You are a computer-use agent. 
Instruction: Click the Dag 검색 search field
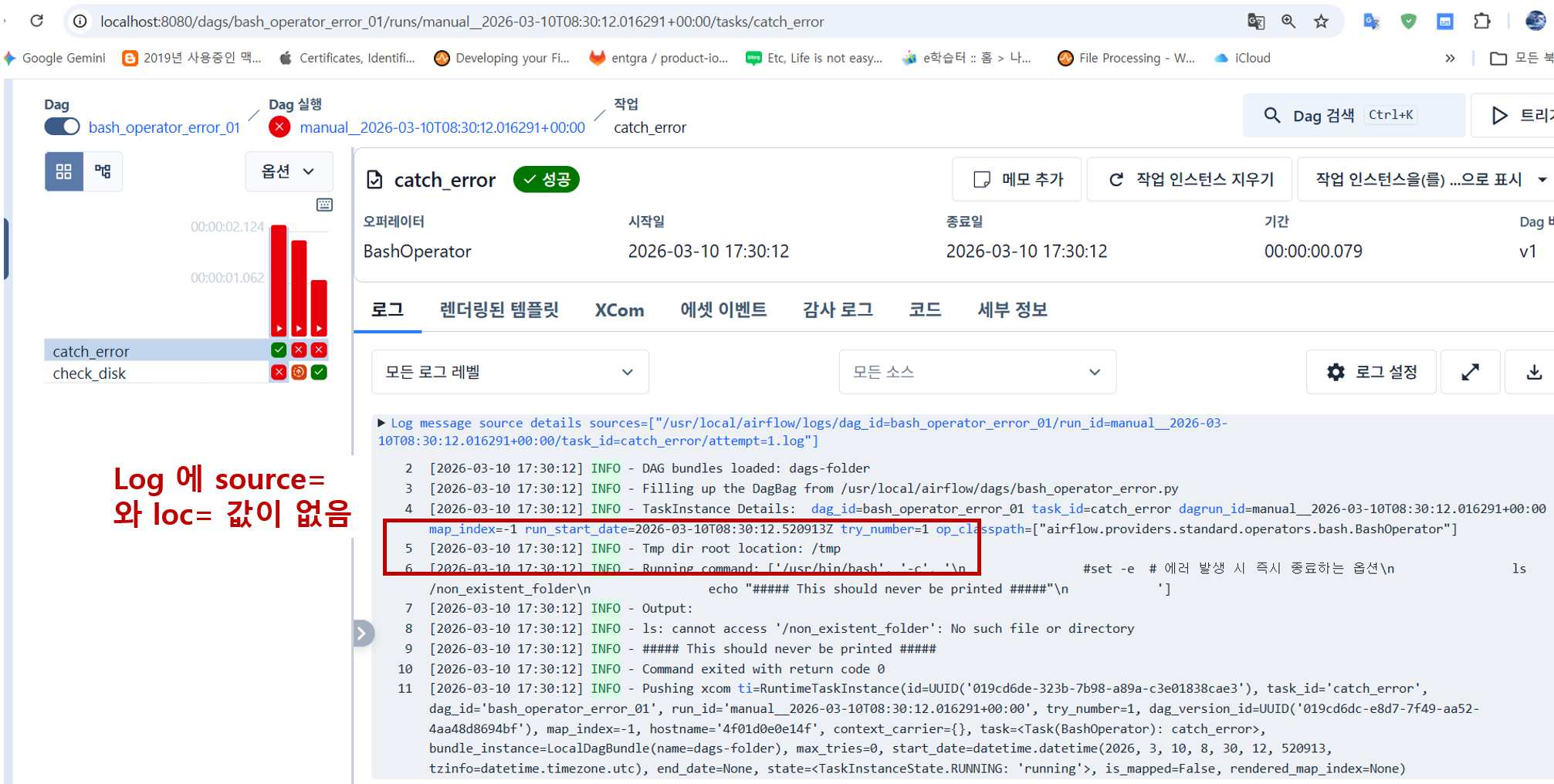tap(1354, 116)
